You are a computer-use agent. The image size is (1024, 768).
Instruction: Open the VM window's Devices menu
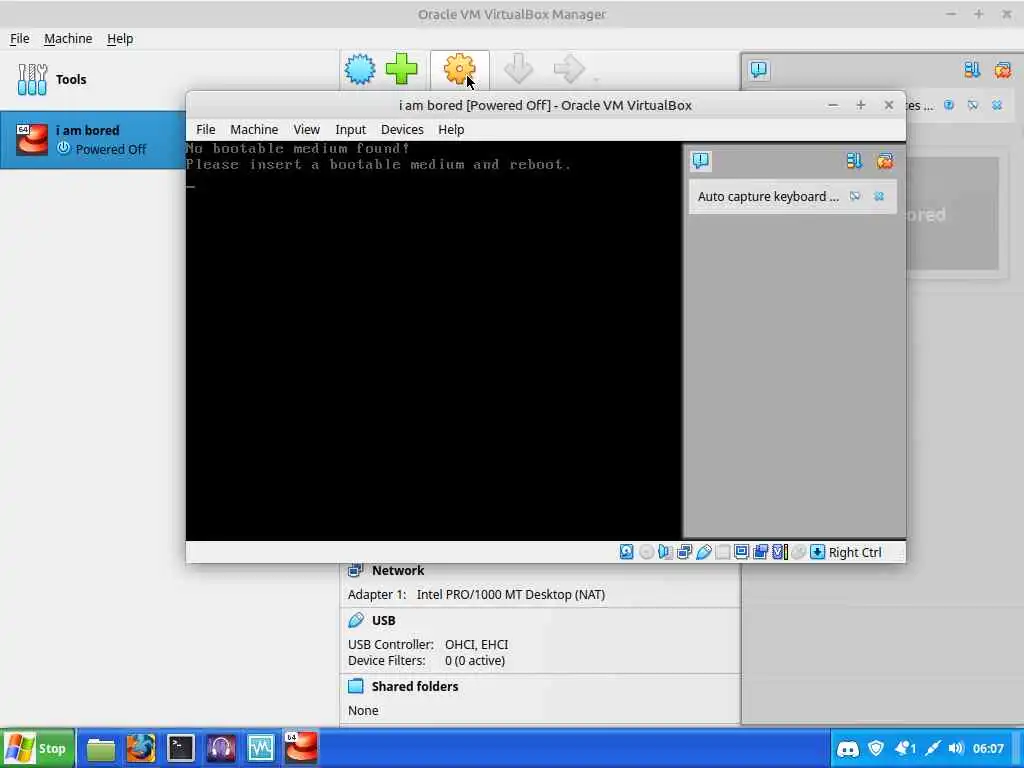[x=402, y=129]
